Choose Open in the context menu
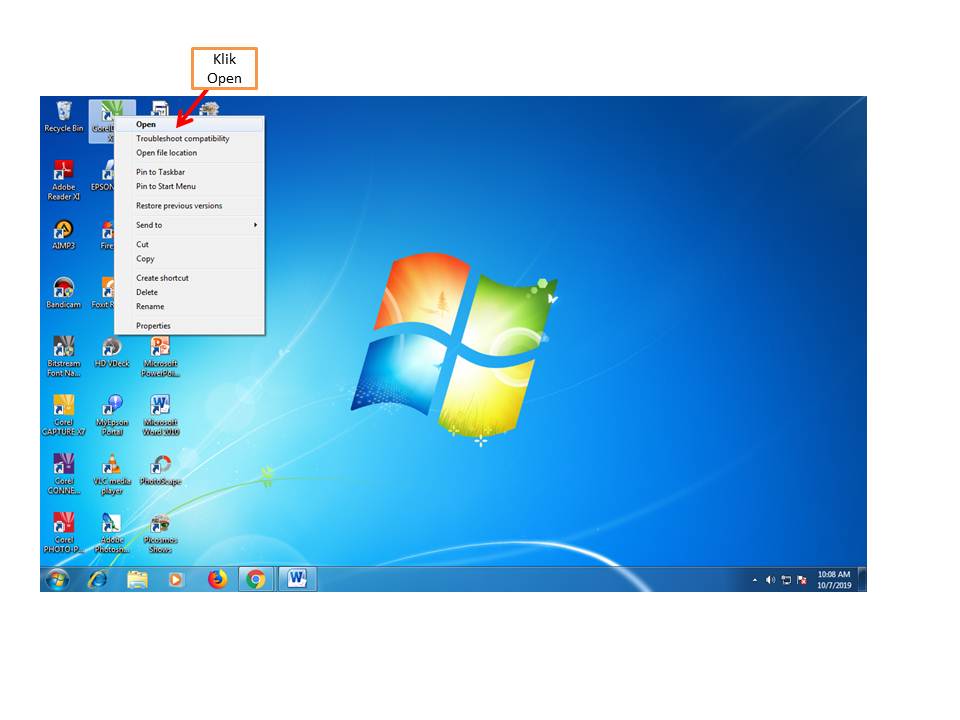The image size is (960, 720). point(190,124)
